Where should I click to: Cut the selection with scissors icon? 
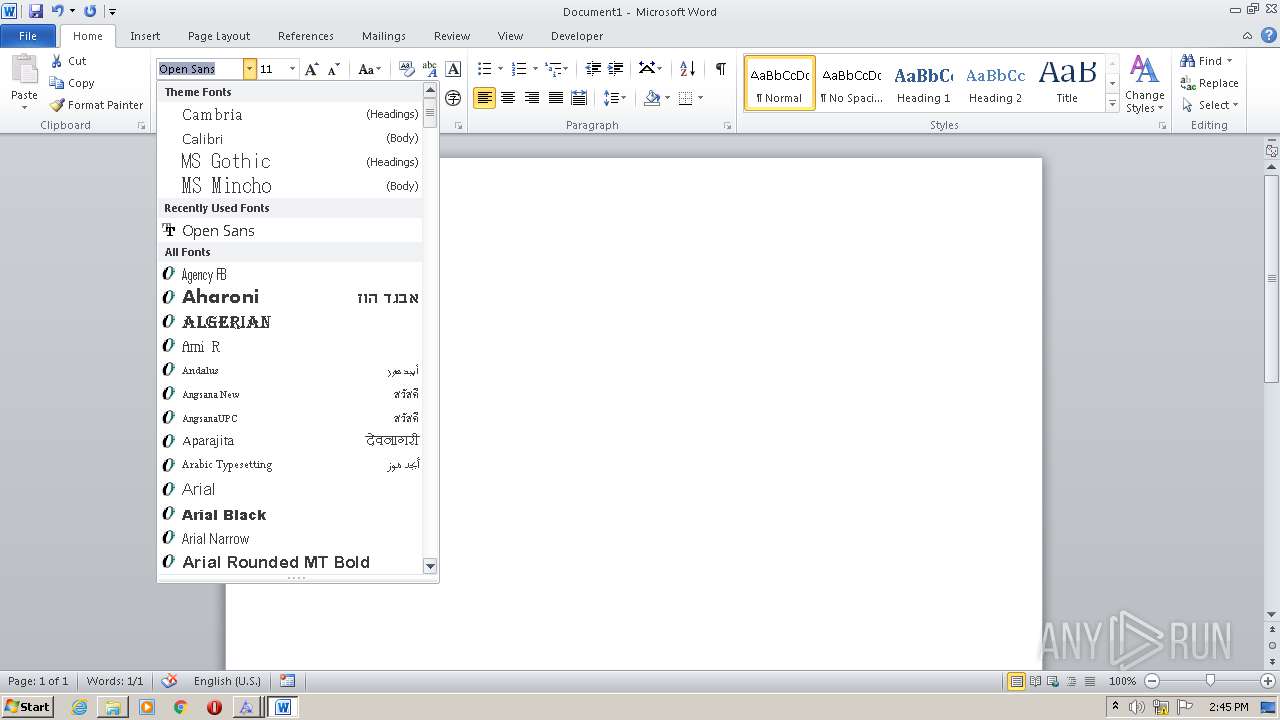coord(68,61)
